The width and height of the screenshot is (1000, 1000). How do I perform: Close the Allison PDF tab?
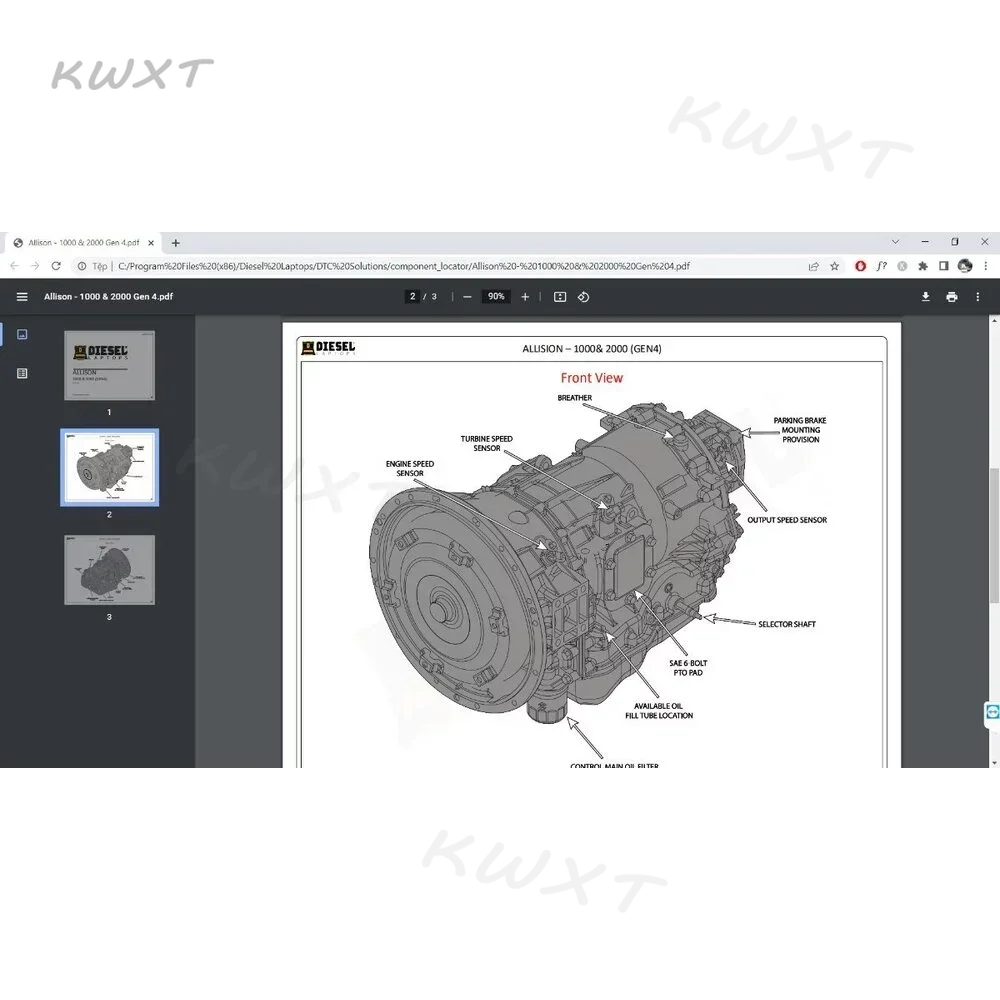[x=151, y=243]
